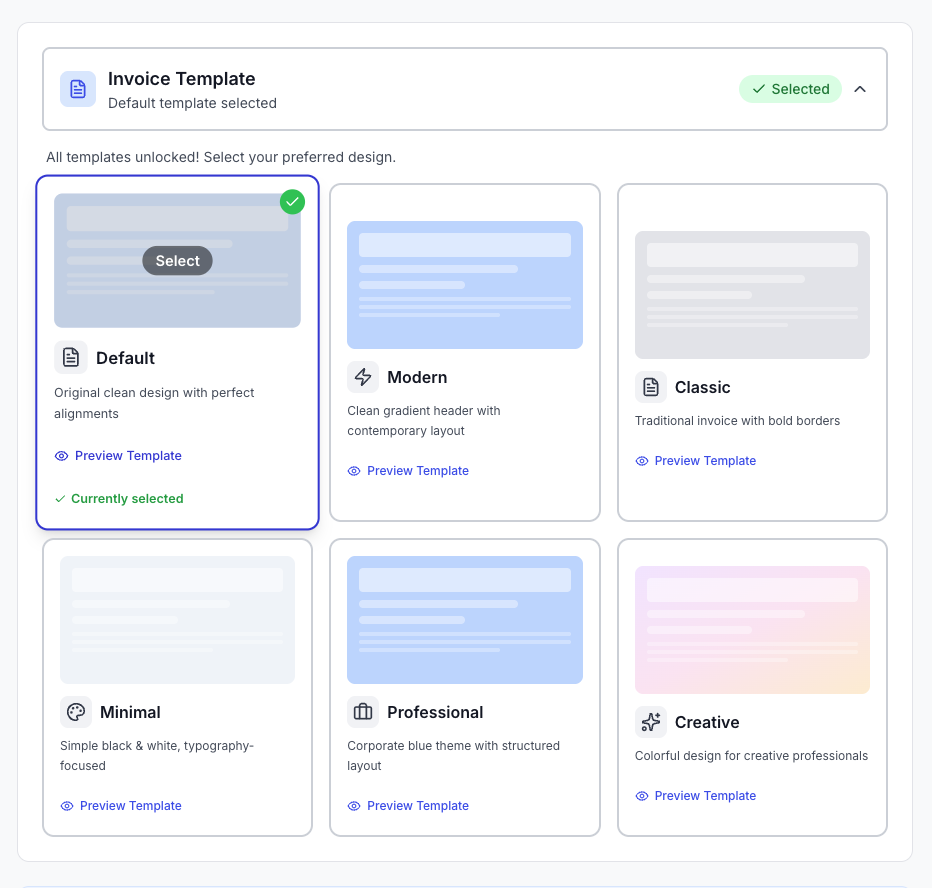Select the Modern template card
This screenshot has height=888, width=932.
coord(464,352)
